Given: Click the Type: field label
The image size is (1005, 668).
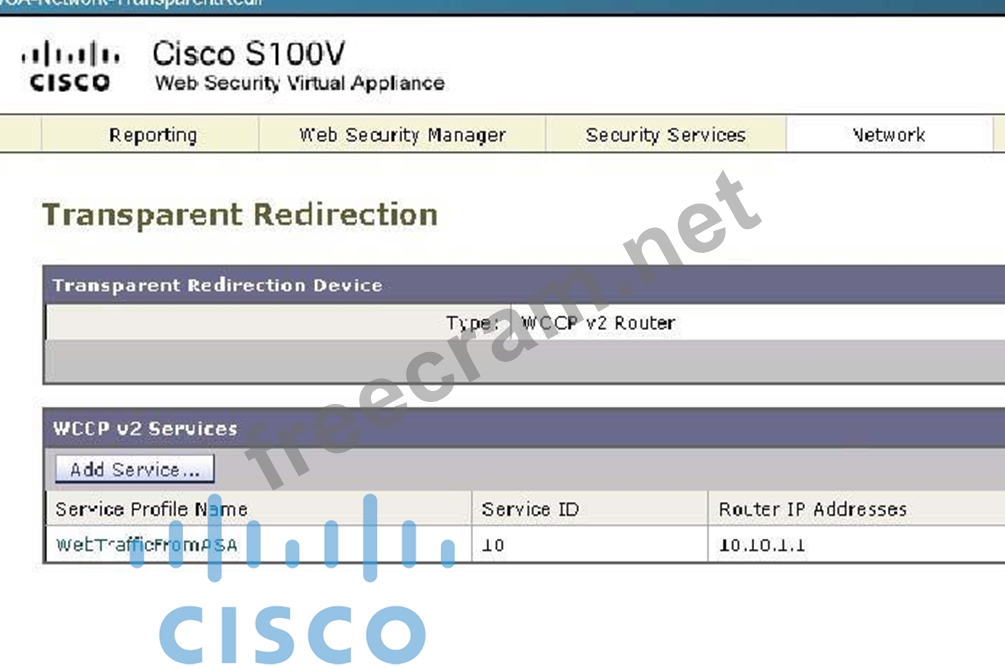Looking at the screenshot, I should point(472,323).
